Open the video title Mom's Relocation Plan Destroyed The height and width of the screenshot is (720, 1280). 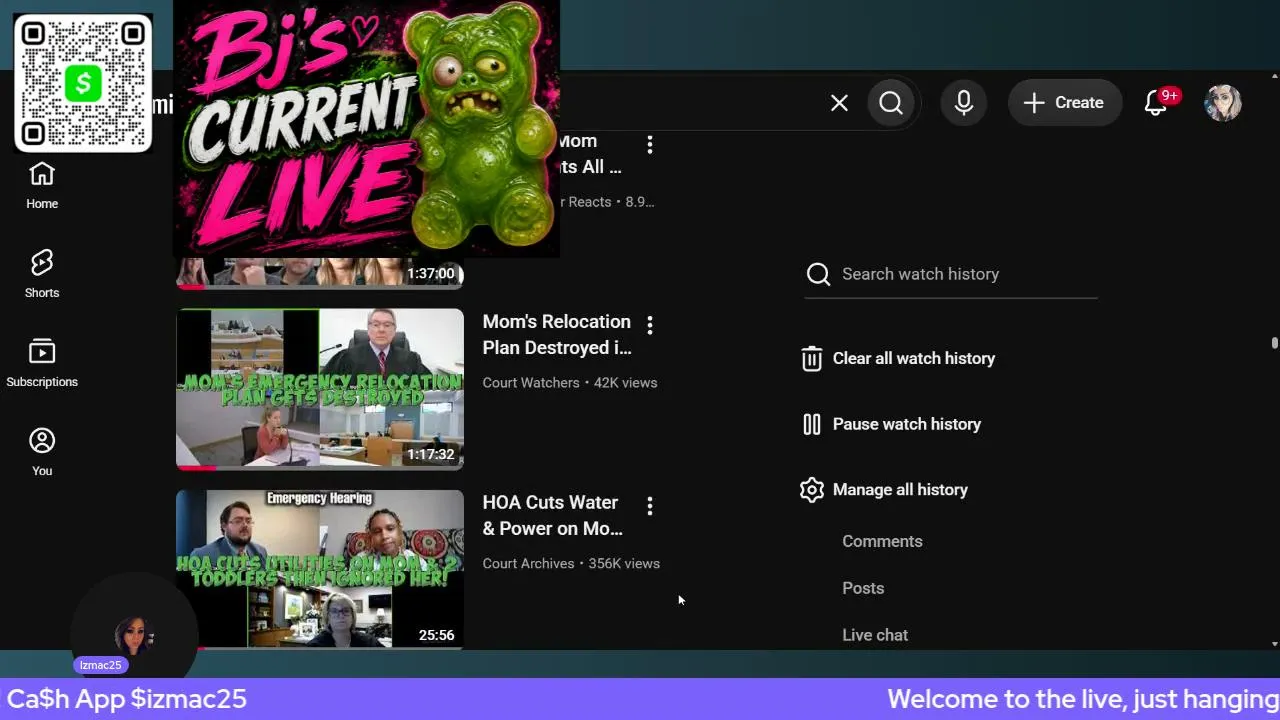pyautogui.click(x=557, y=334)
